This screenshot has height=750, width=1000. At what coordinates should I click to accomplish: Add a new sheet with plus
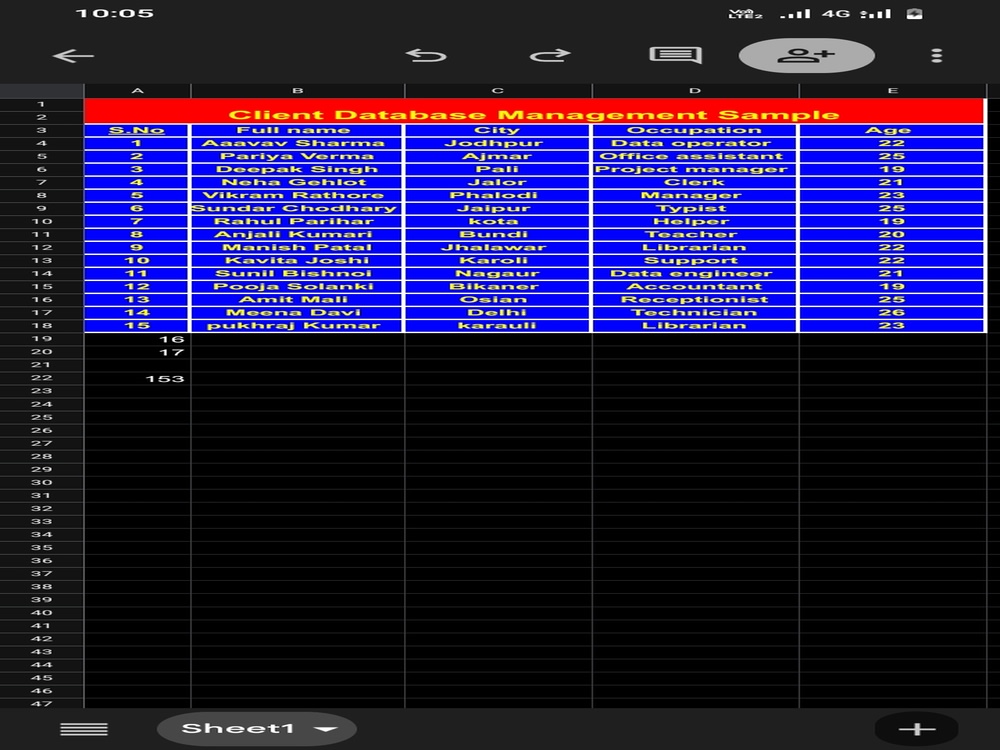916,729
